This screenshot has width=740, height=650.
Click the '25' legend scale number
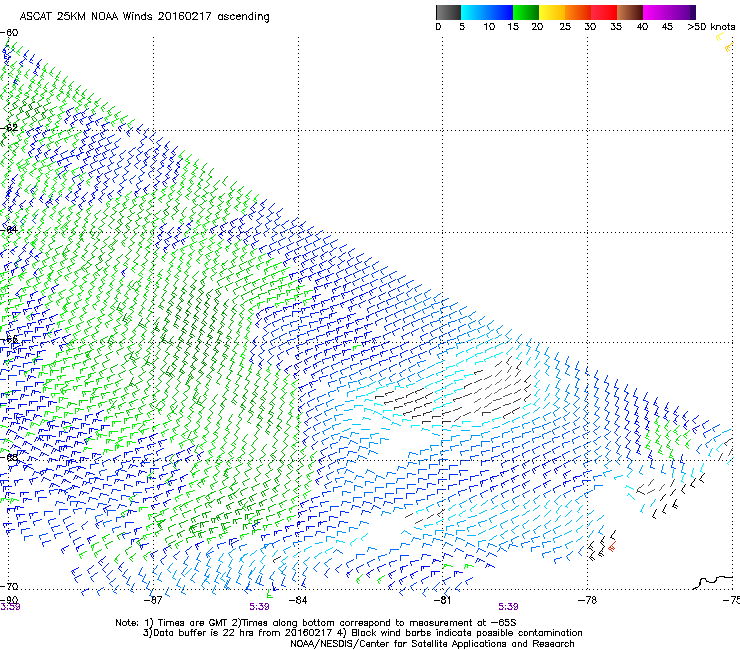point(565,26)
